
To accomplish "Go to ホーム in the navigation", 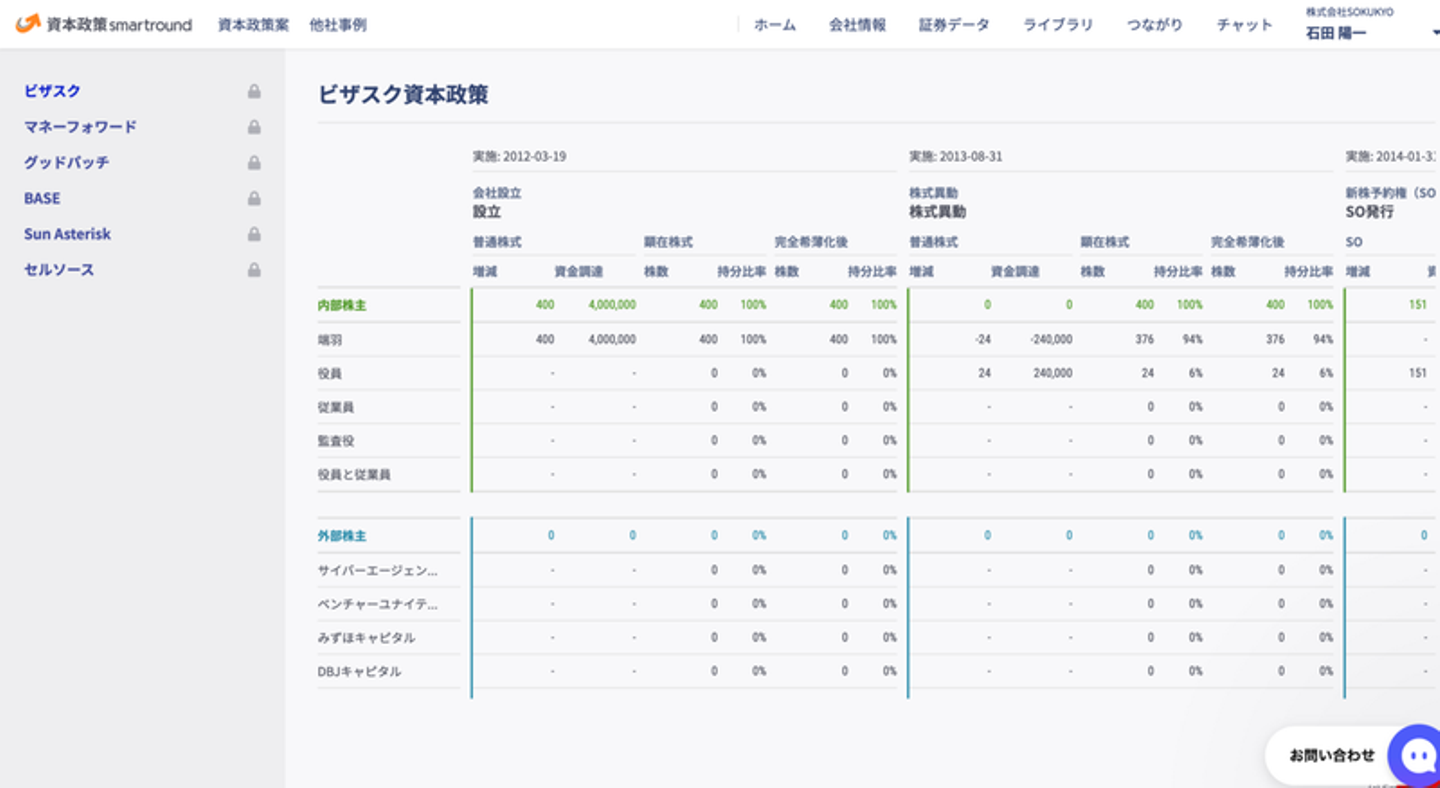I will tap(775, 25).
